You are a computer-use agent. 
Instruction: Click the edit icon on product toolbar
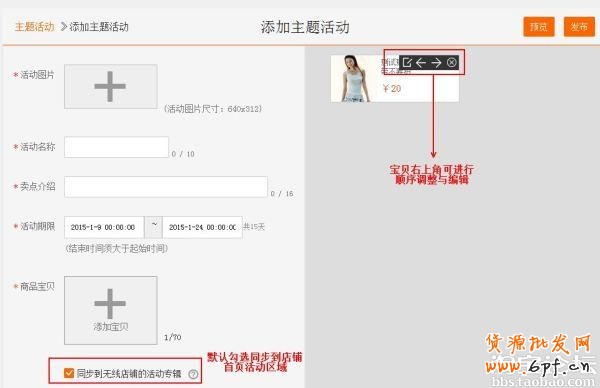(407, 62)
